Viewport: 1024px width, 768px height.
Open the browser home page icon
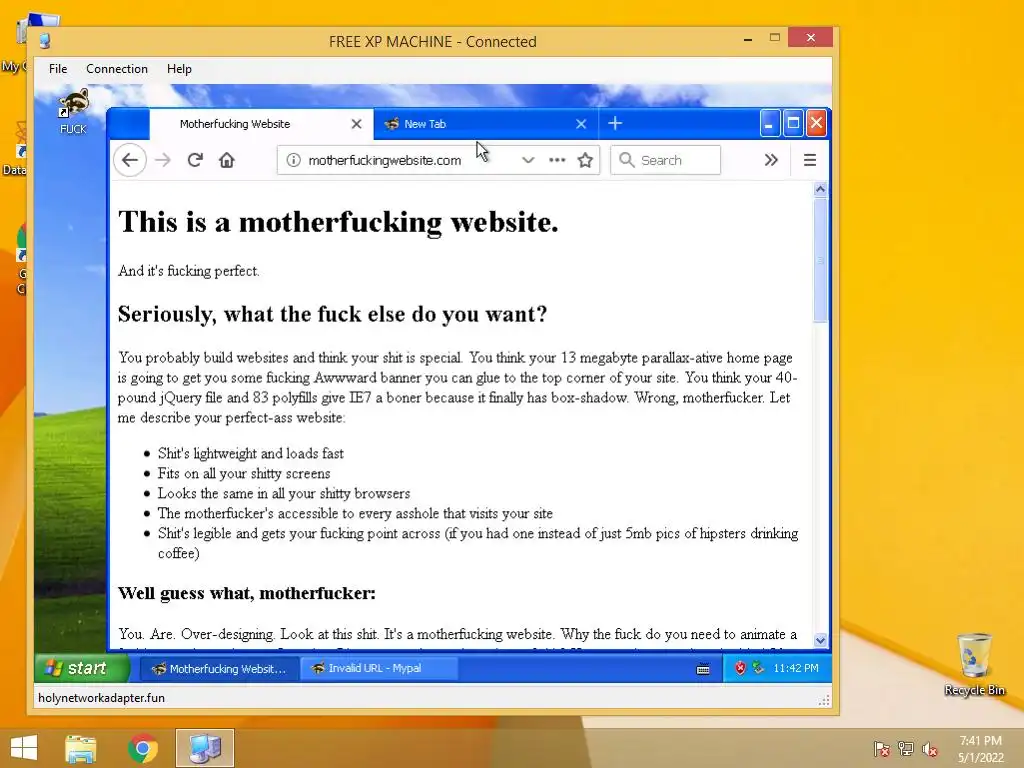coord(227,160)
